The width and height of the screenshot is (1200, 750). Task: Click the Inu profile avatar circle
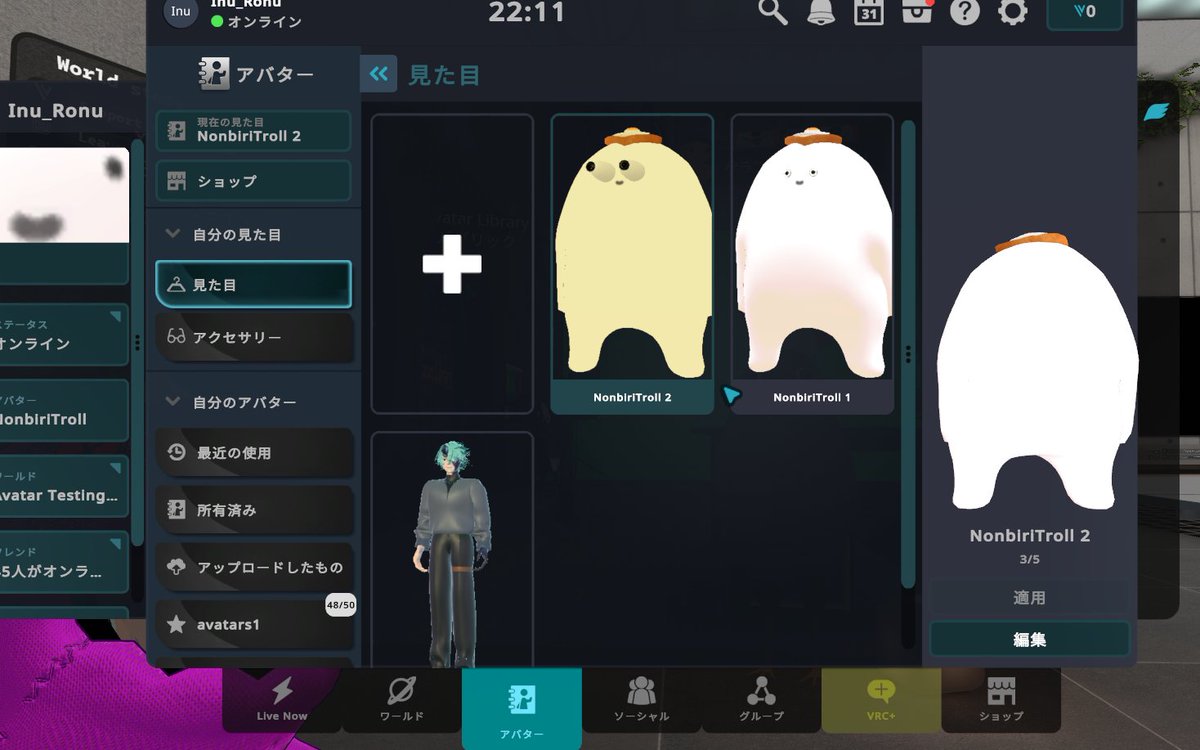[x=180, y=12]
